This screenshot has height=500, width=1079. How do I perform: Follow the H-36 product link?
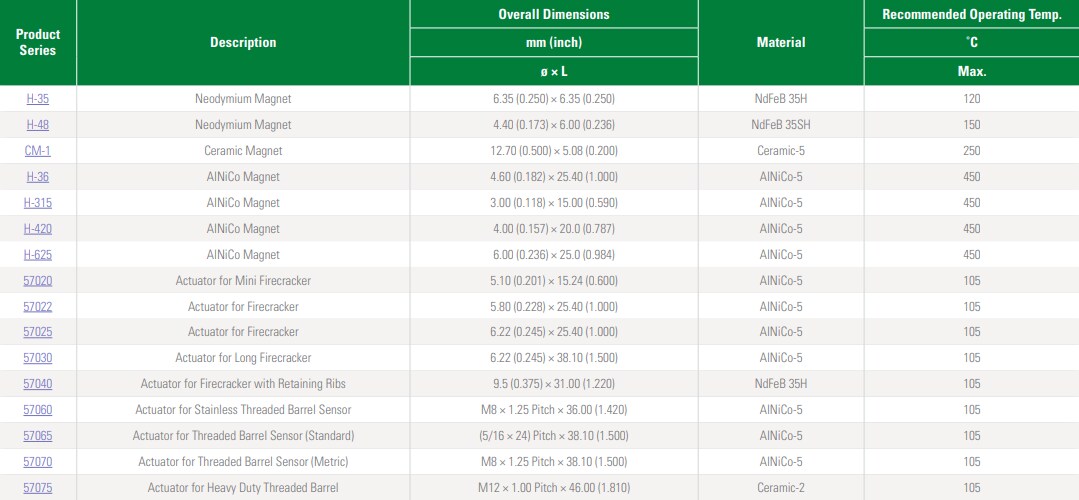click(37, 177)
